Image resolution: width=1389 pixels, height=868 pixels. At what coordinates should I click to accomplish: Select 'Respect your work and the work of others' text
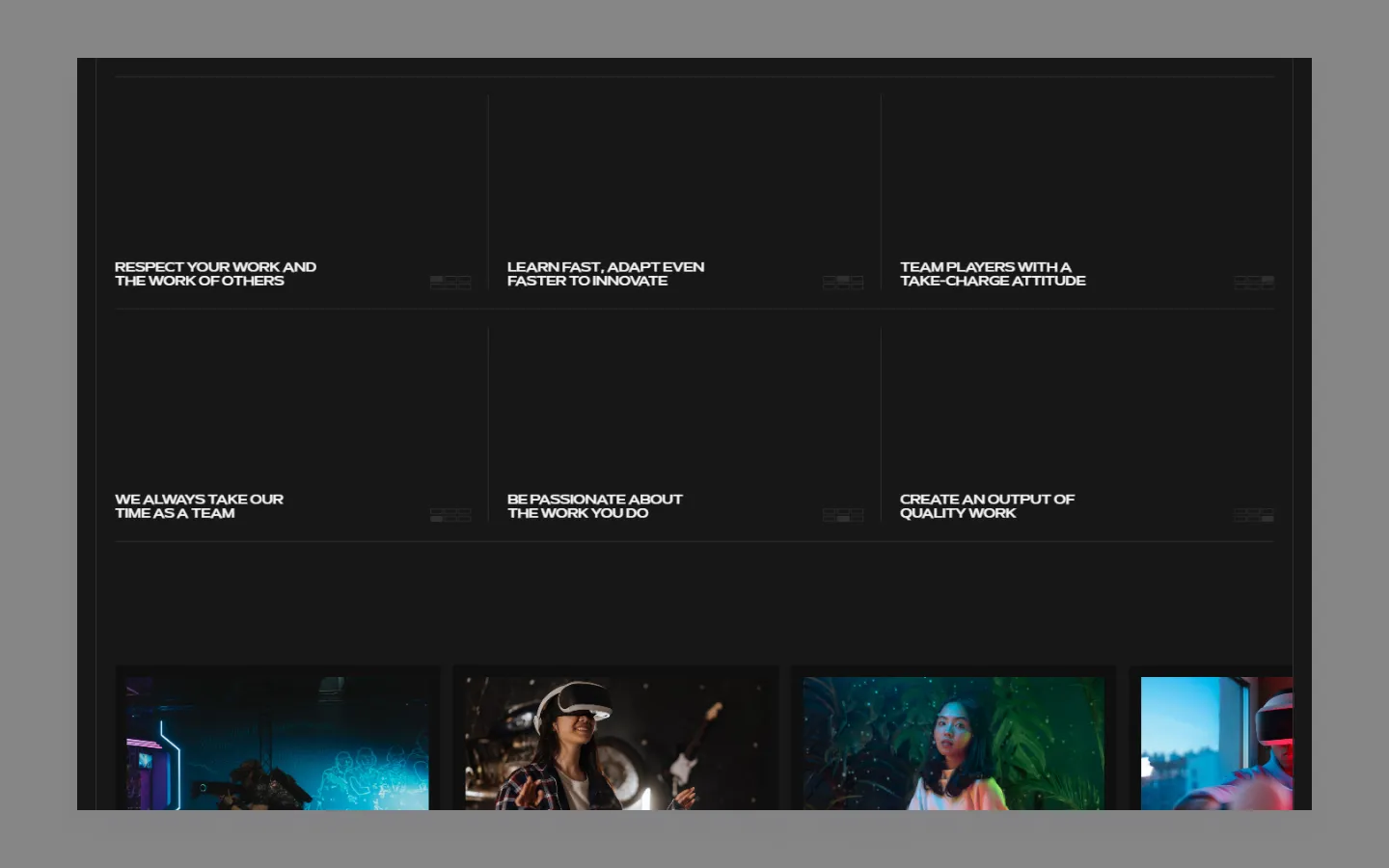point(215,274)
